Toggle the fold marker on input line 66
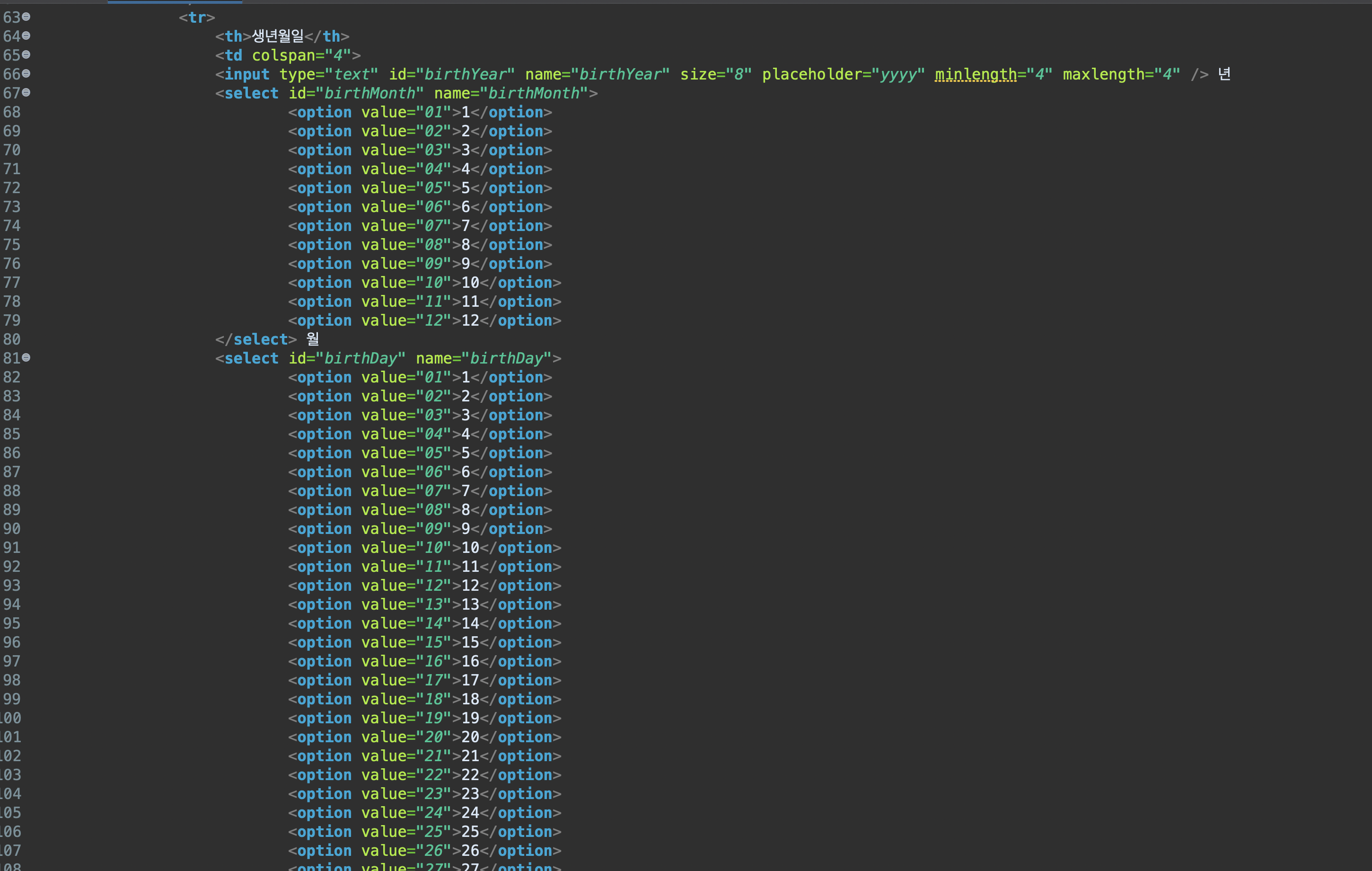This screenshot has width=1372, height=871. point(26,73)
